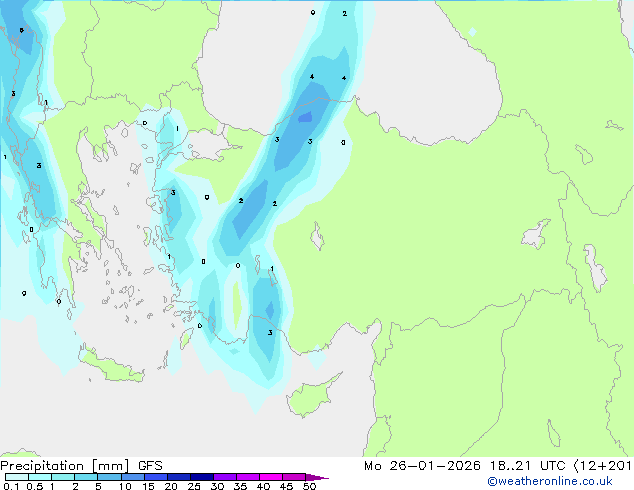
Task: Click the "[mm]" unit label
Action: coord(111,466)
